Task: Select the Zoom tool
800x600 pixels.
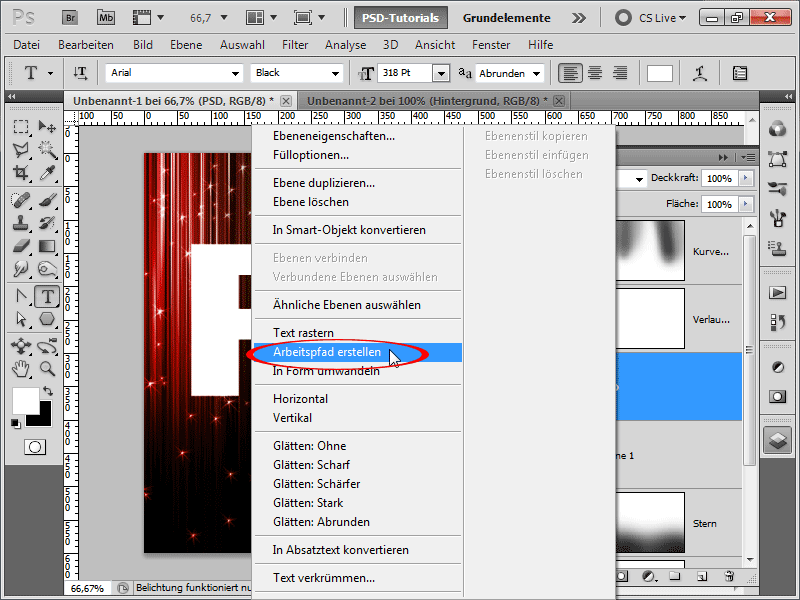Action: coord(47,368)
